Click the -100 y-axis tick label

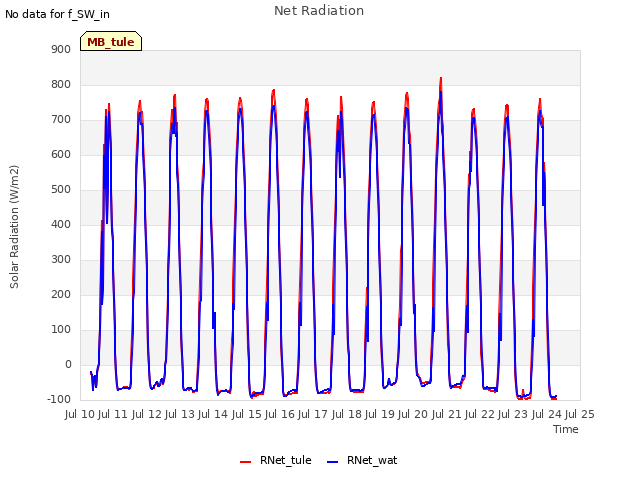59,399
